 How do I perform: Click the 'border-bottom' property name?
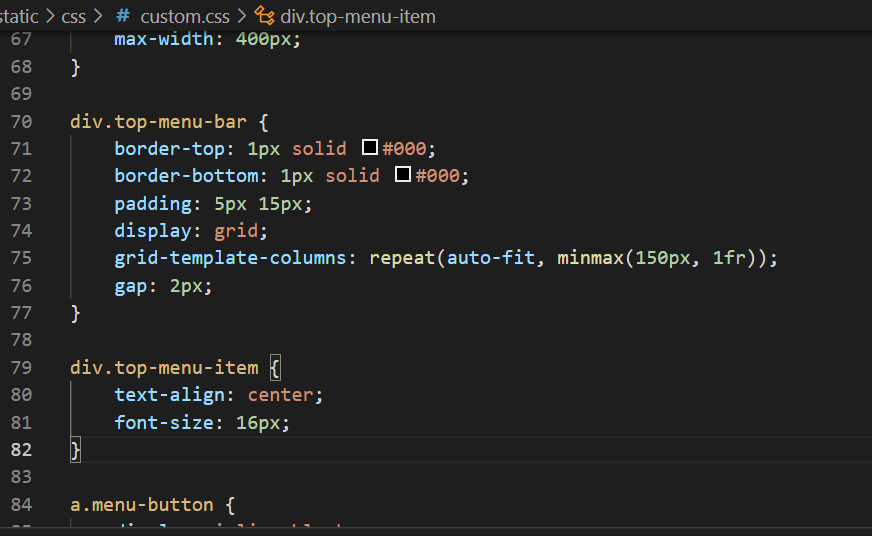[x=186, y=176]
